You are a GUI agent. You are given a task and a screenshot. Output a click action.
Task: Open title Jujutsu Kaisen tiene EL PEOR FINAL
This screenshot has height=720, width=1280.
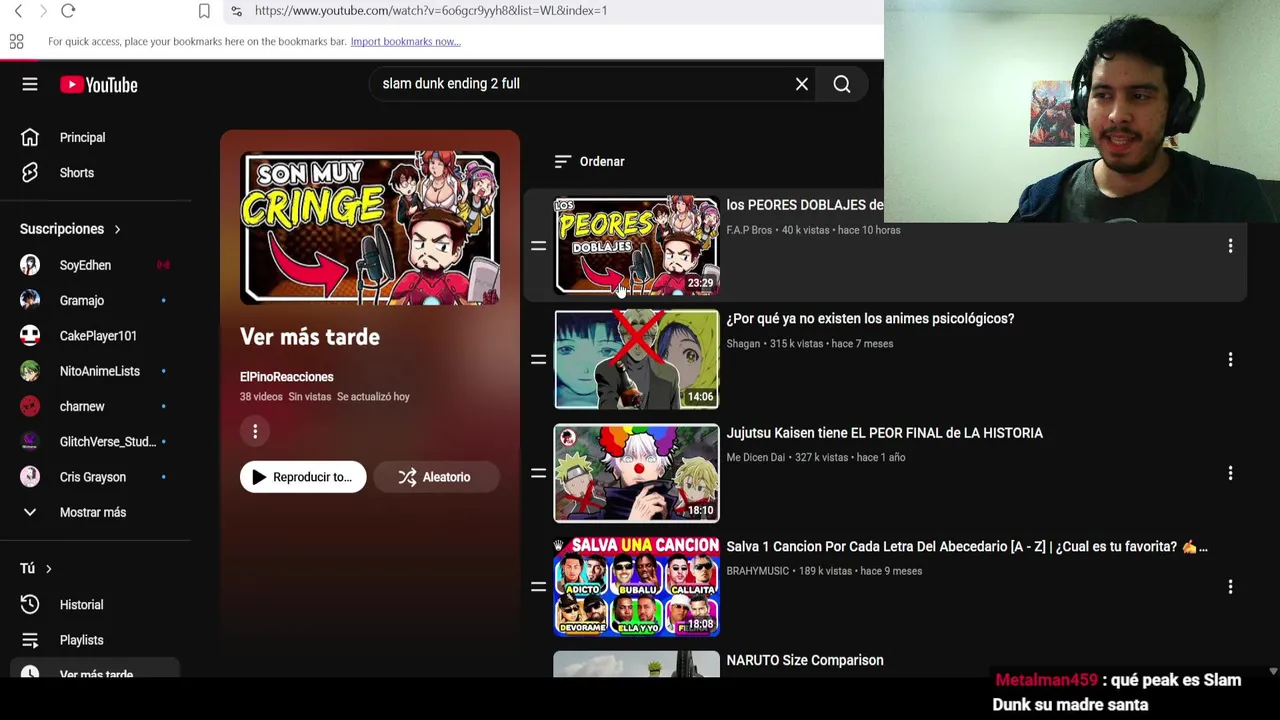tap(885, 433)
